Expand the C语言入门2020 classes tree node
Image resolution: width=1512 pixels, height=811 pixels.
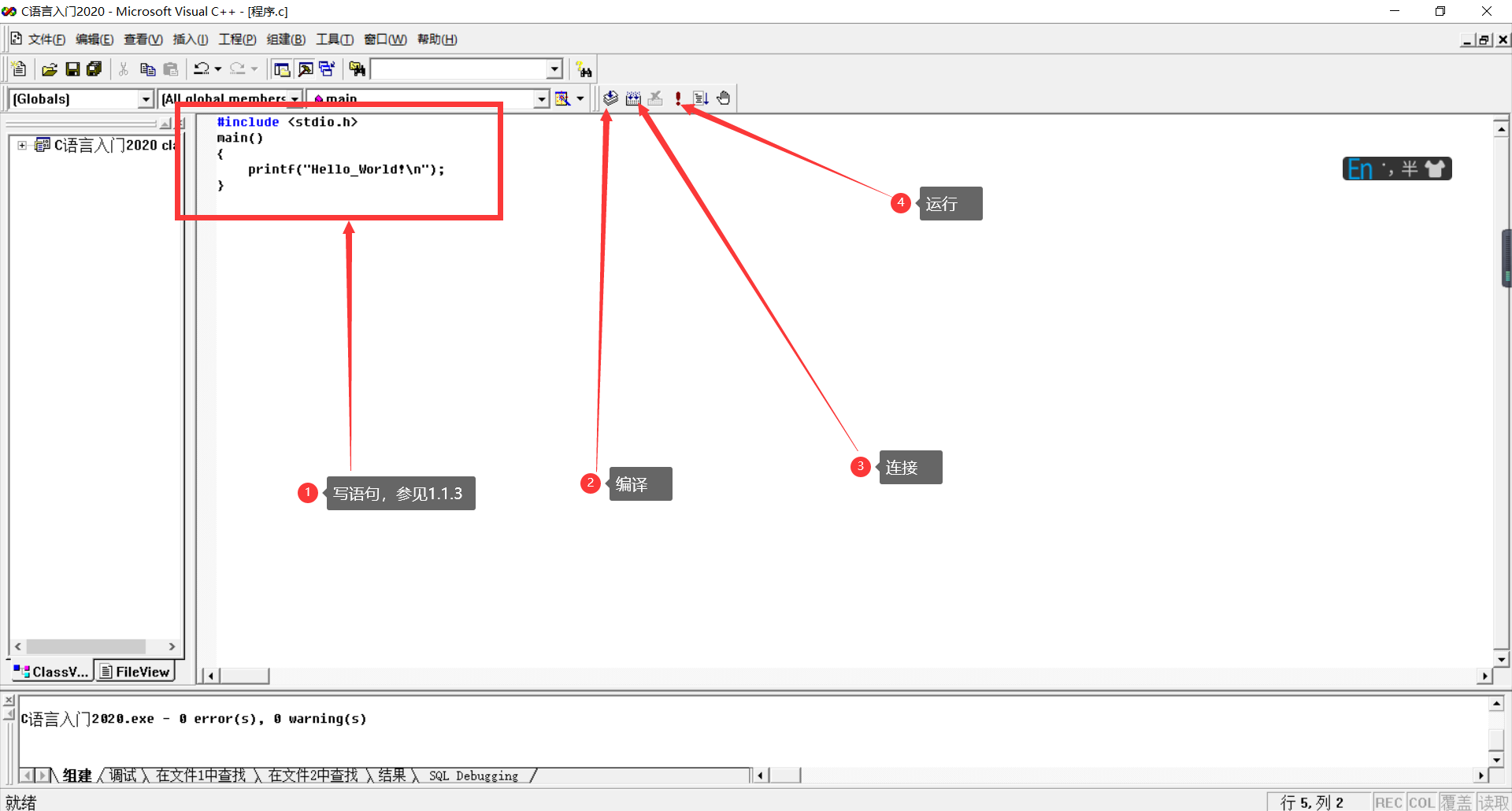[x=22, y=145]
